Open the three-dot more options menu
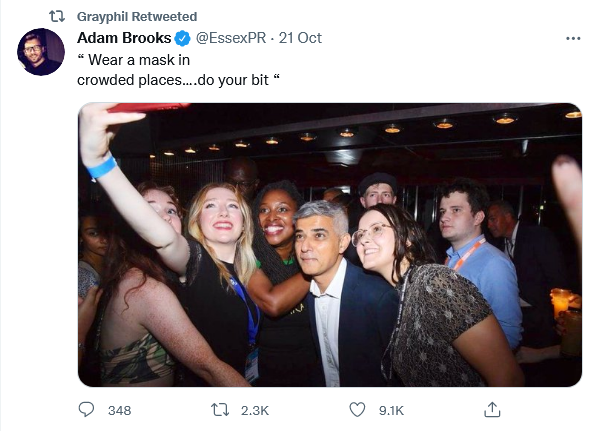The image size is (598, 431). pyautogui.click(x=573, y=38)
